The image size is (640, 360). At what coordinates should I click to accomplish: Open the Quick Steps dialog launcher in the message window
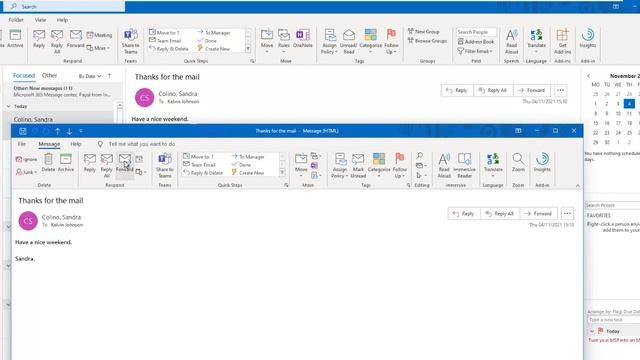coord(286,185)
